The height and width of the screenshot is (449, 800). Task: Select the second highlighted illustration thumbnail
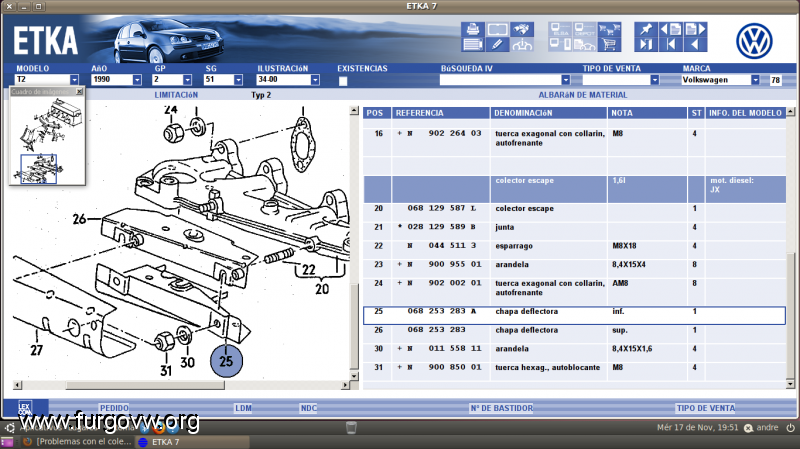click(39, 169)
